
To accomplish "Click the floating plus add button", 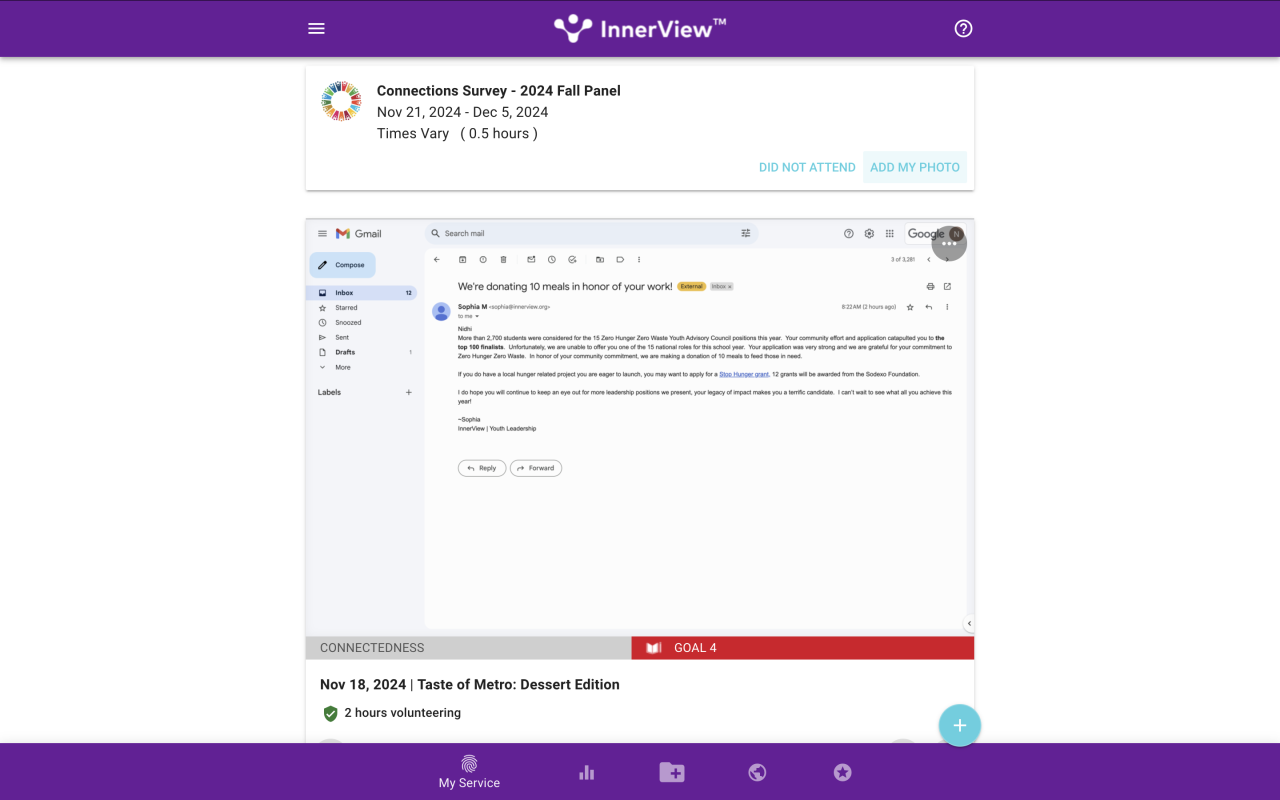I will 959,725.
